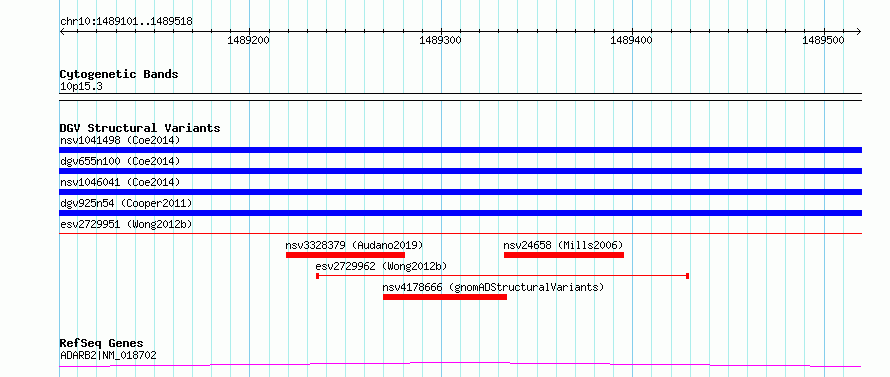The image size is (890, 377).
Task: Click the nsv1046041 (Coe2014) variant label
Action: 120,182
